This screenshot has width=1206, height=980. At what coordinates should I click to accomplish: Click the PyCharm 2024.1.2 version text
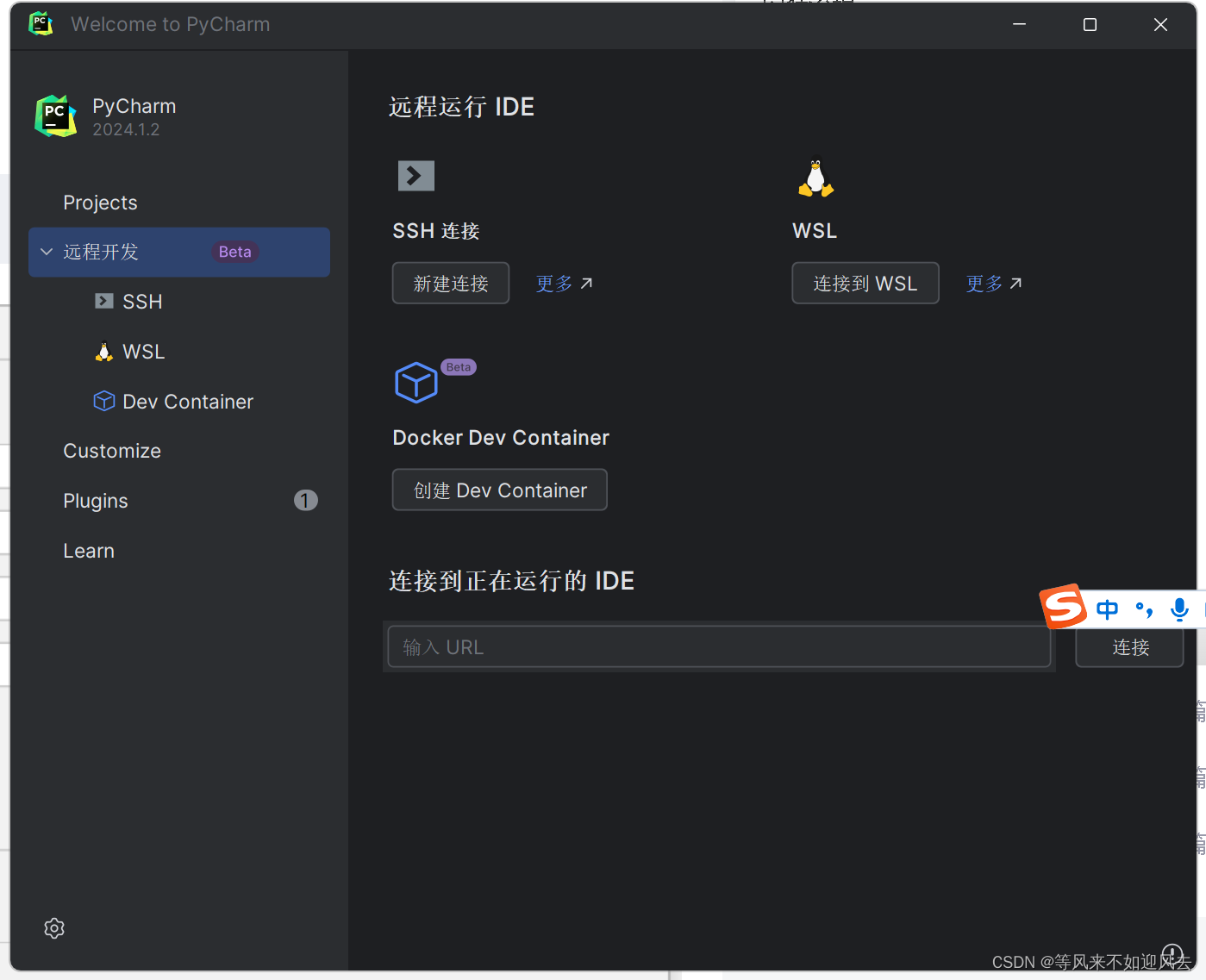click(x=126, y=129)
